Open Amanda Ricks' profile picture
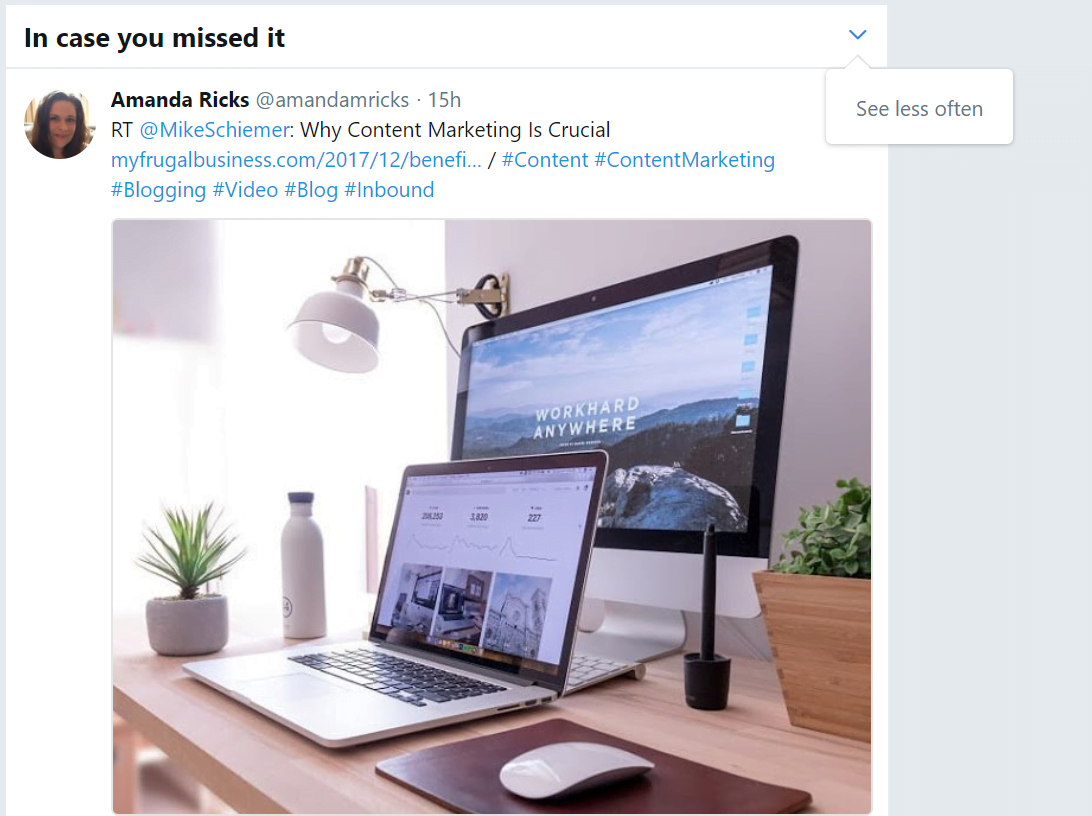This screenshot has height=816, width=1092. click(59, 124)
